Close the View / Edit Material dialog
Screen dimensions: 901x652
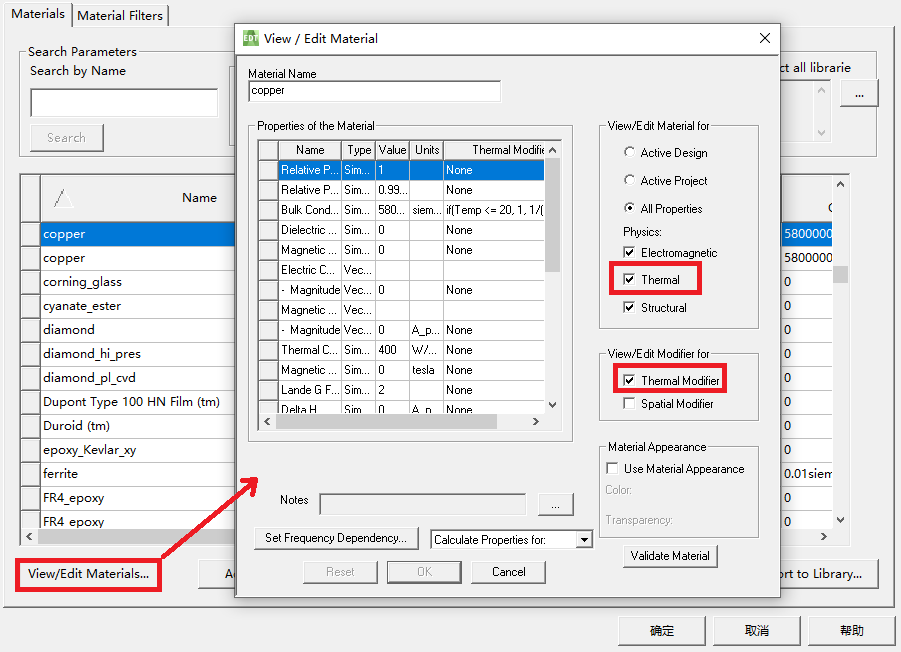pos(765,38)
